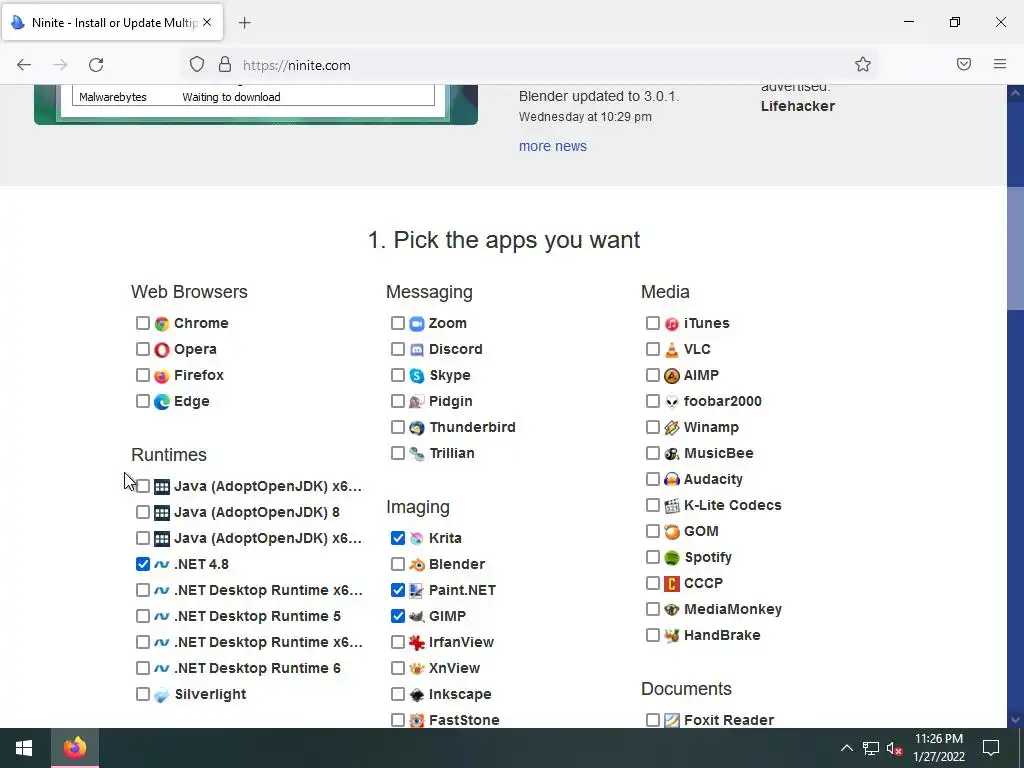
Task: Reload the page with the refresh icon
Action: pos(96,65)
